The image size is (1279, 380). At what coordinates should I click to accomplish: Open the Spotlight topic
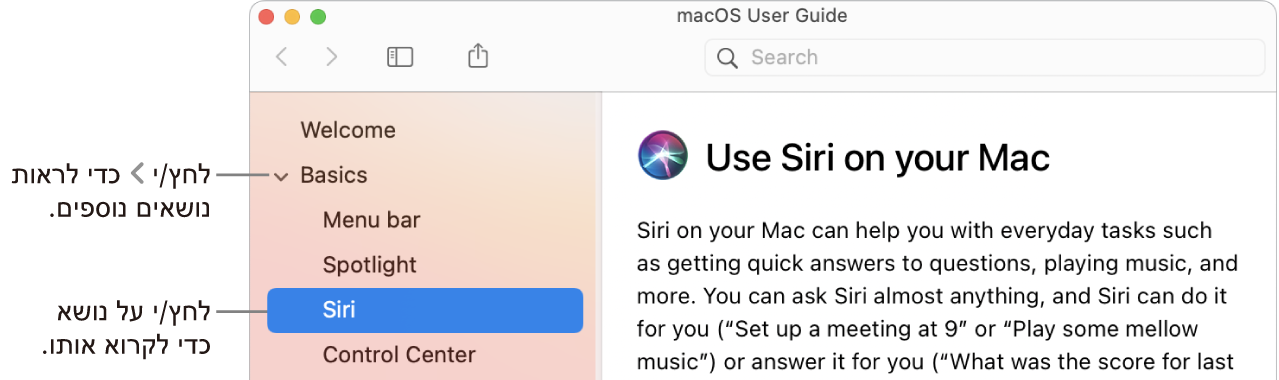tap(369, 265)
